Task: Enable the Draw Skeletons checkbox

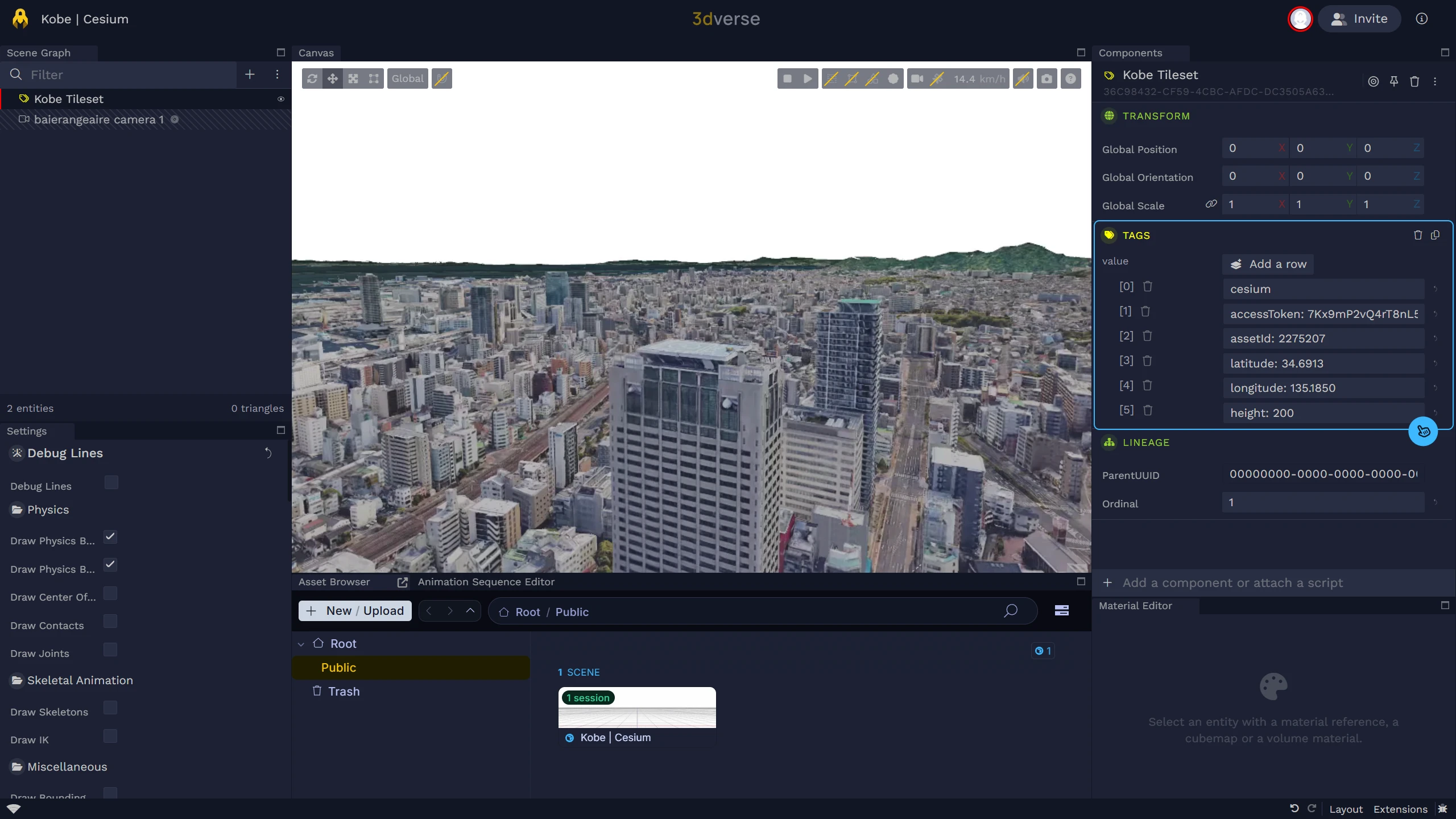Action: [110, 708]
